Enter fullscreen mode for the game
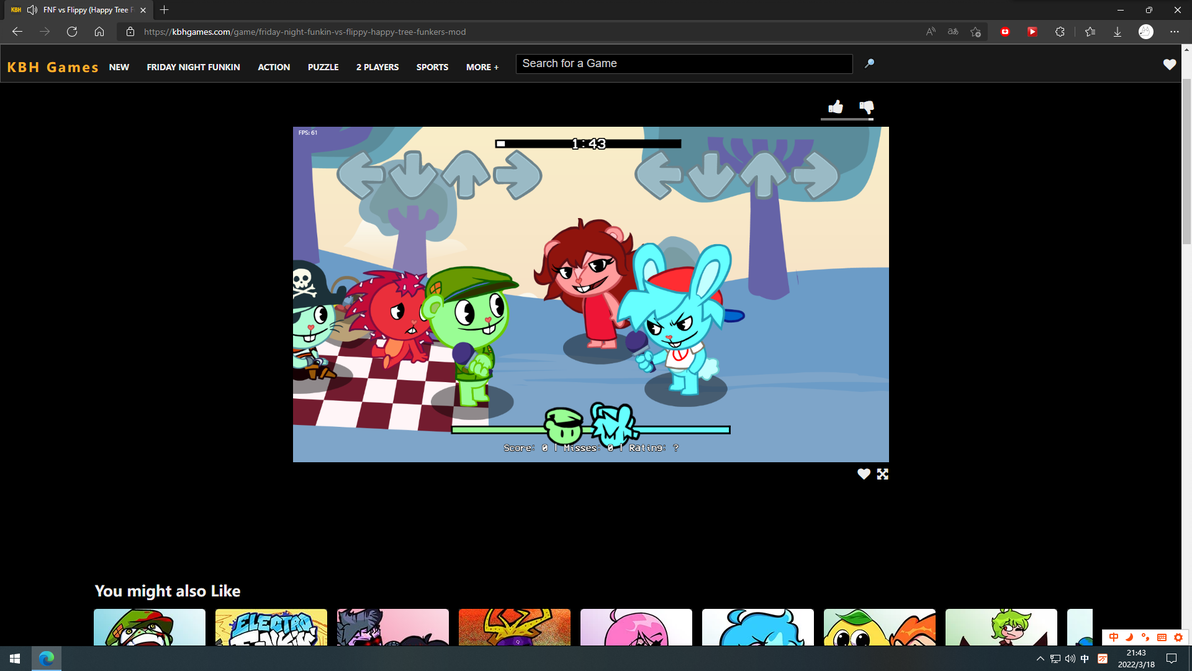This screenshot has width=1192, height=671. [x=883, y=474]
